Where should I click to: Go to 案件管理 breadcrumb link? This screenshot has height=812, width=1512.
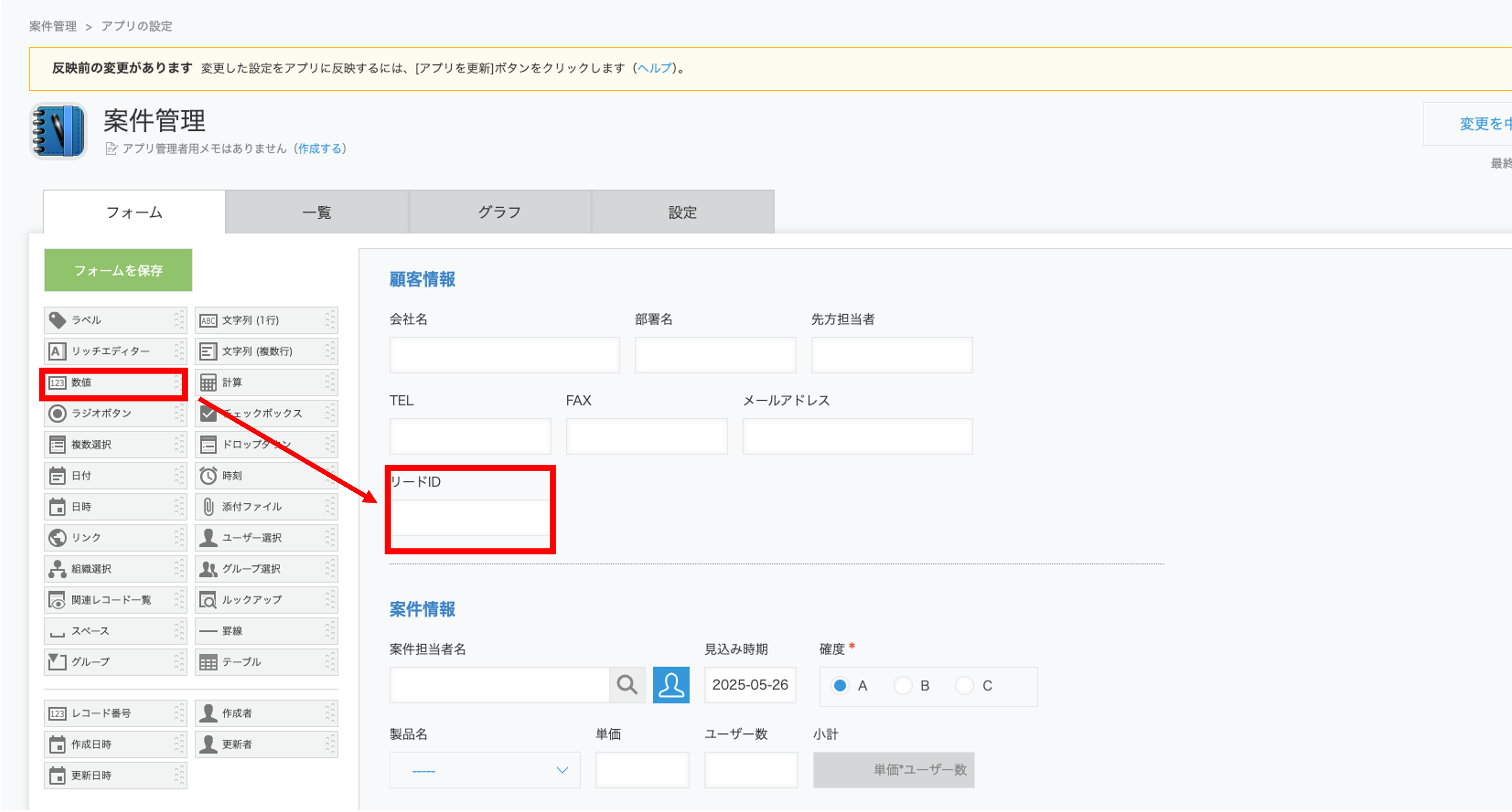tap(53, 26)
